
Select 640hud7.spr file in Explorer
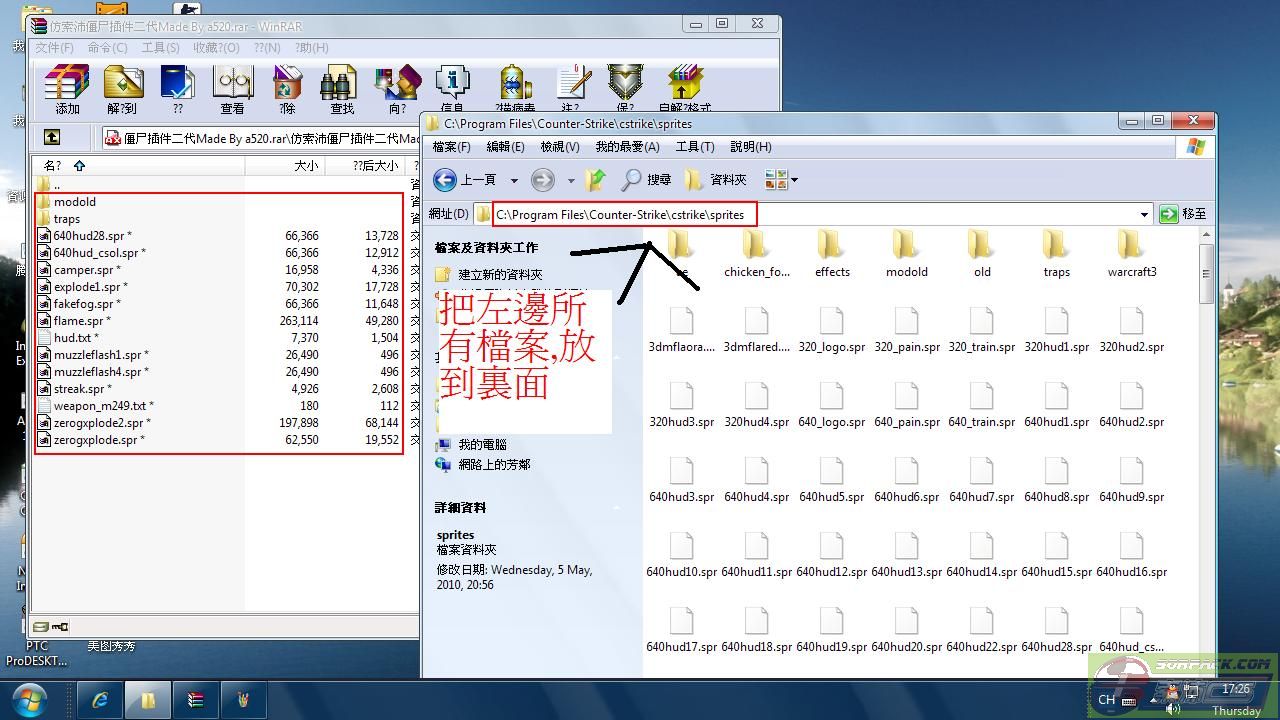(982, 480)
